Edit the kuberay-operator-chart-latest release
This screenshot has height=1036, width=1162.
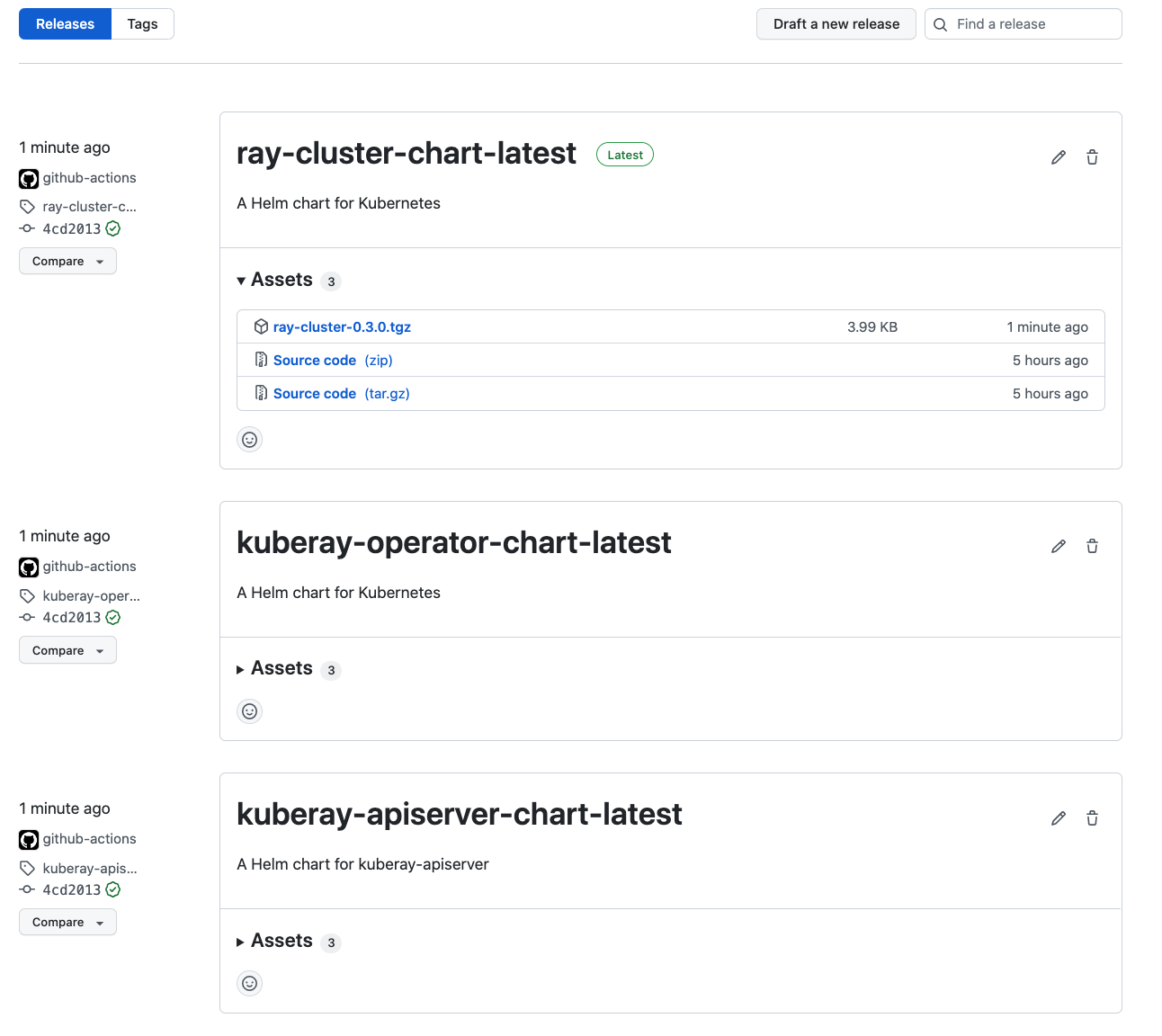[1058, 546]
